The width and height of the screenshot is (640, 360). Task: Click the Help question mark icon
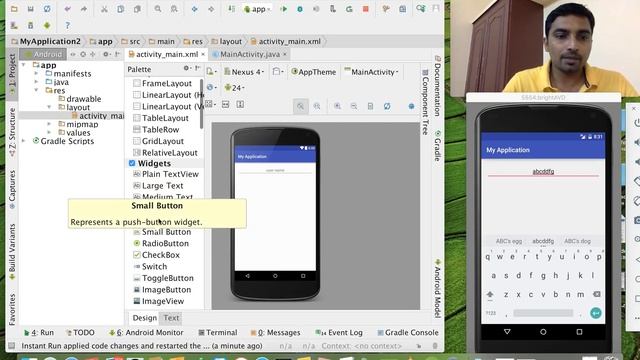pos(67,26)
